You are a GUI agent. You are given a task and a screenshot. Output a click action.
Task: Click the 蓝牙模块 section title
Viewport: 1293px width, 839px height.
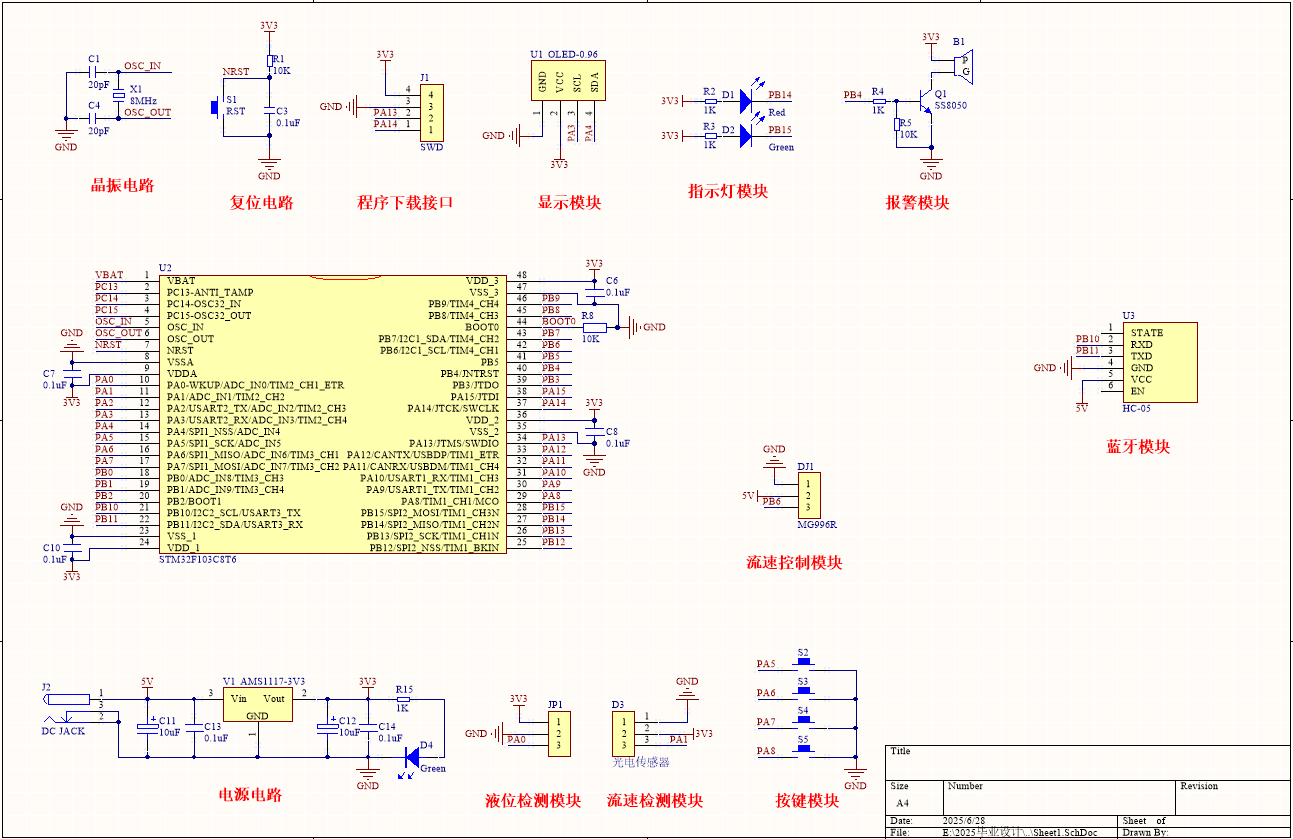[1138, 447]
